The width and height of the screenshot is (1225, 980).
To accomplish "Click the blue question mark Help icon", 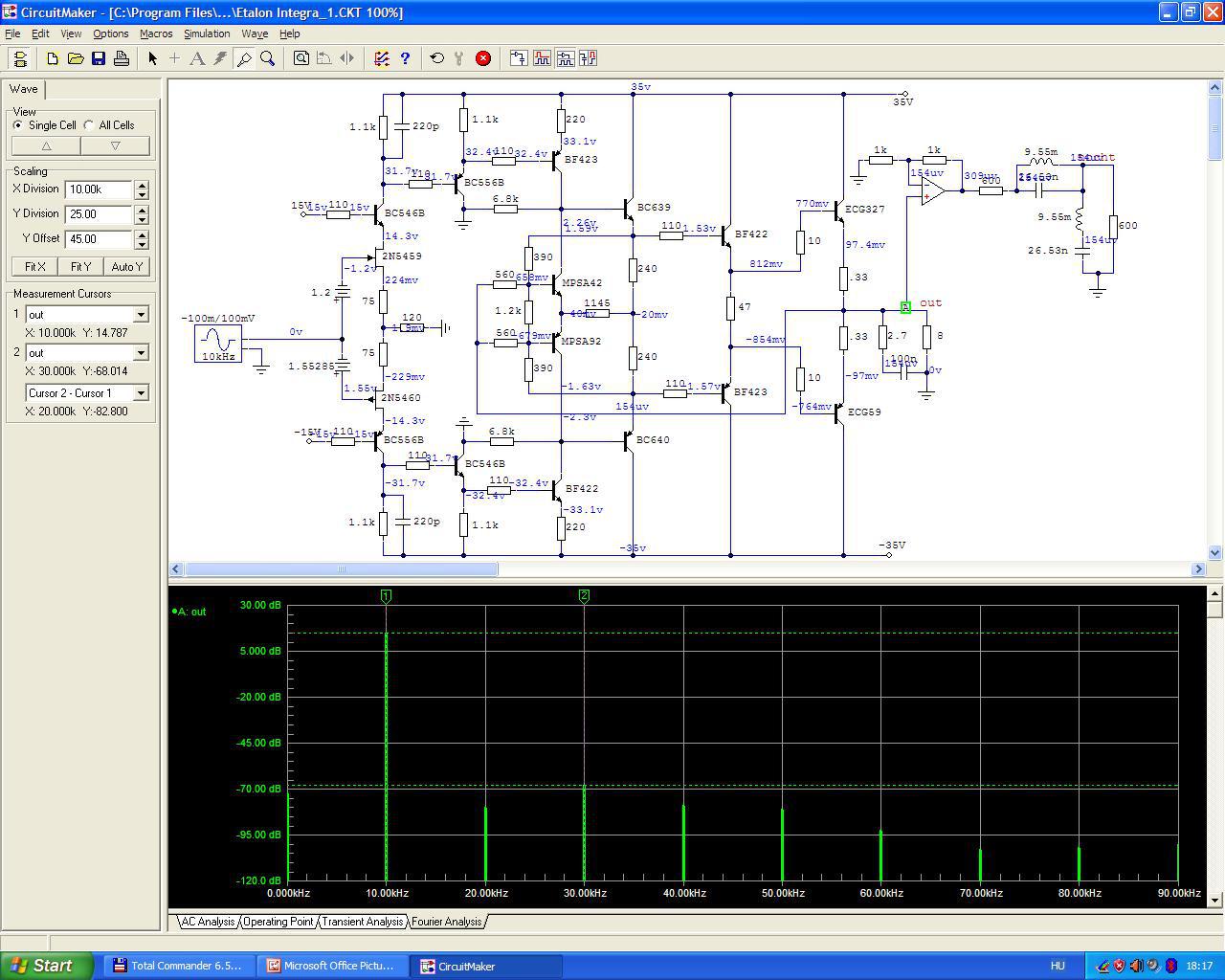I will click(405, 58).
